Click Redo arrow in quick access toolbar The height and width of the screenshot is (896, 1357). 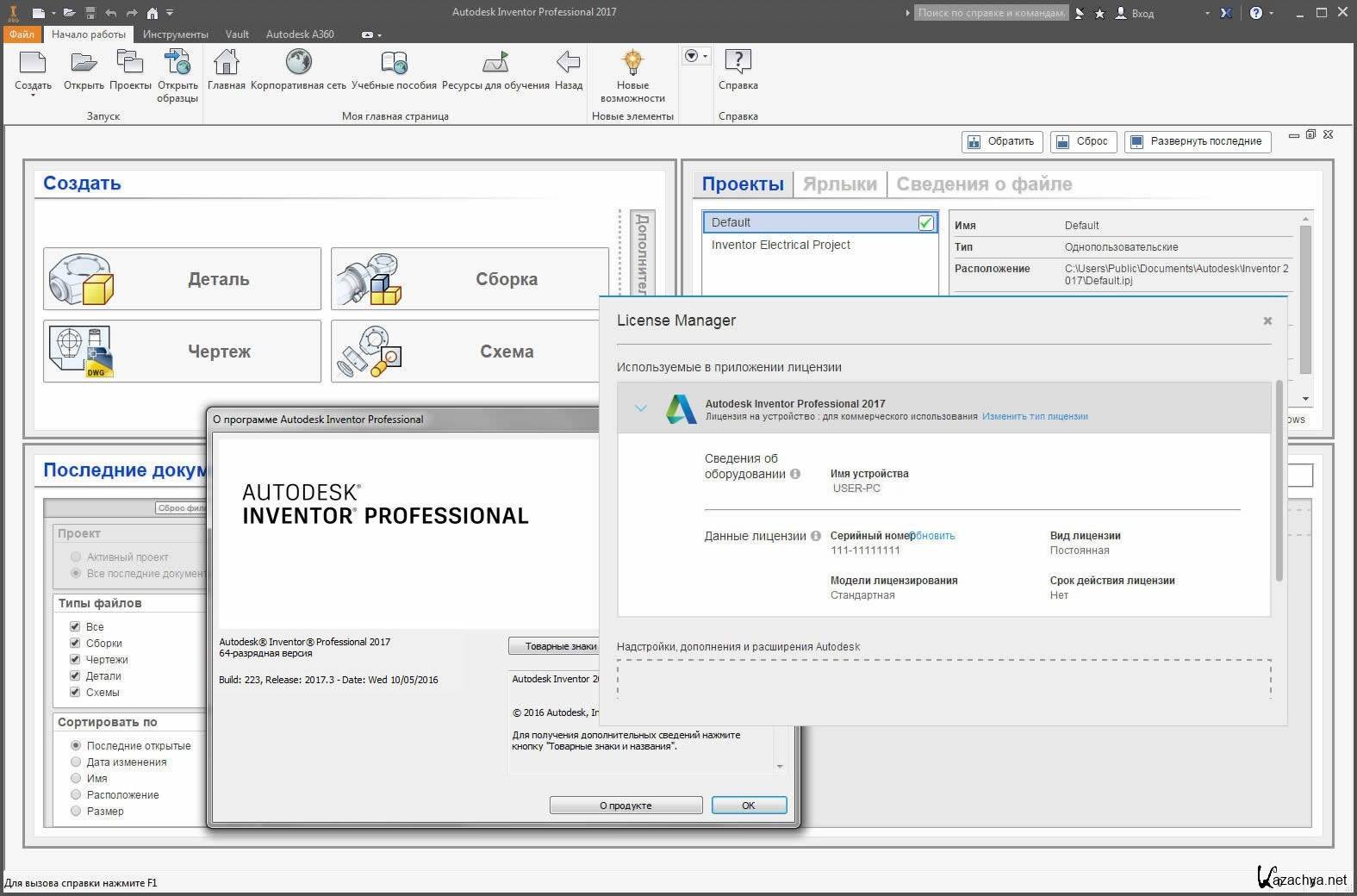132,13
